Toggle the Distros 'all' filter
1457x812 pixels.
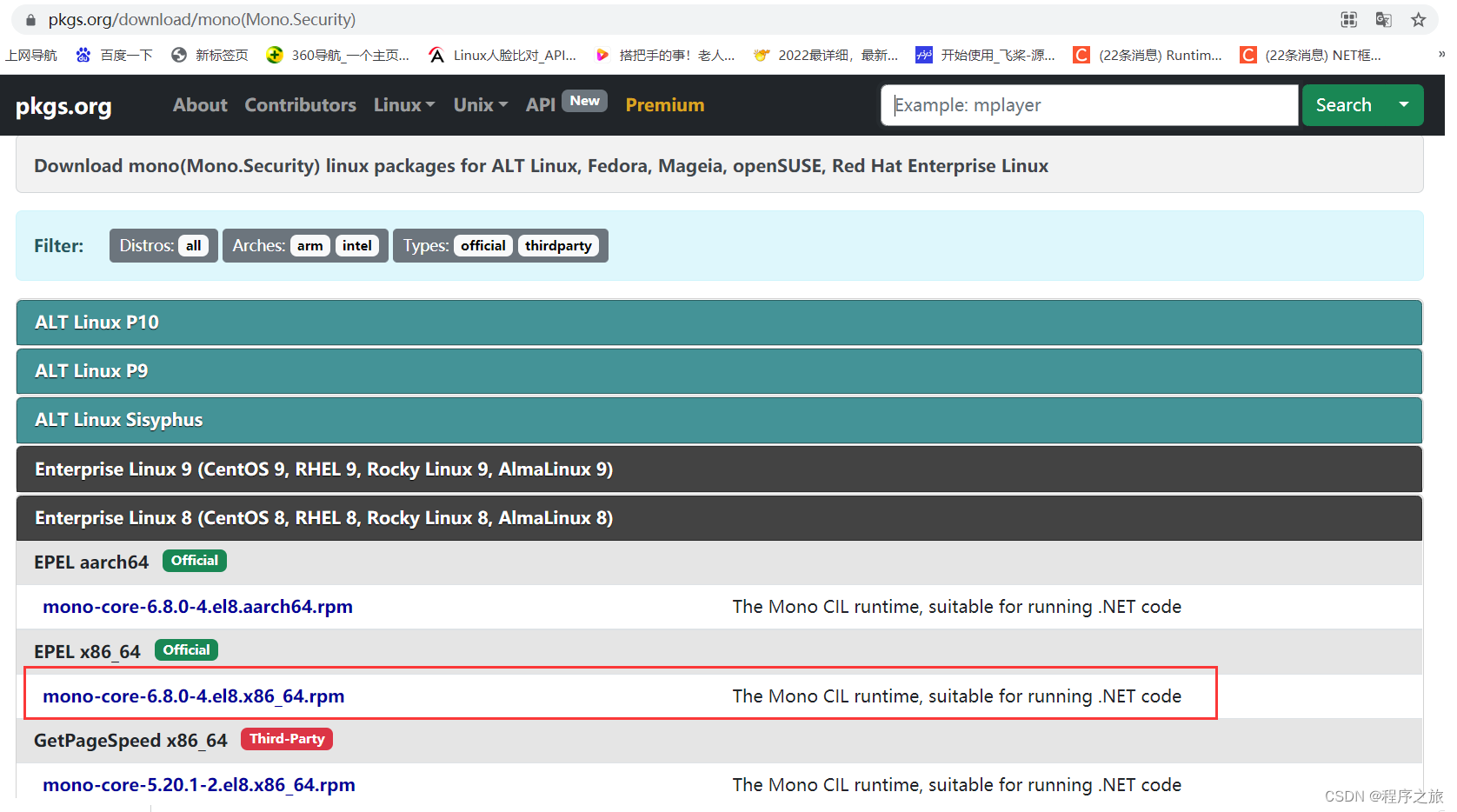(x=193, y=246)
